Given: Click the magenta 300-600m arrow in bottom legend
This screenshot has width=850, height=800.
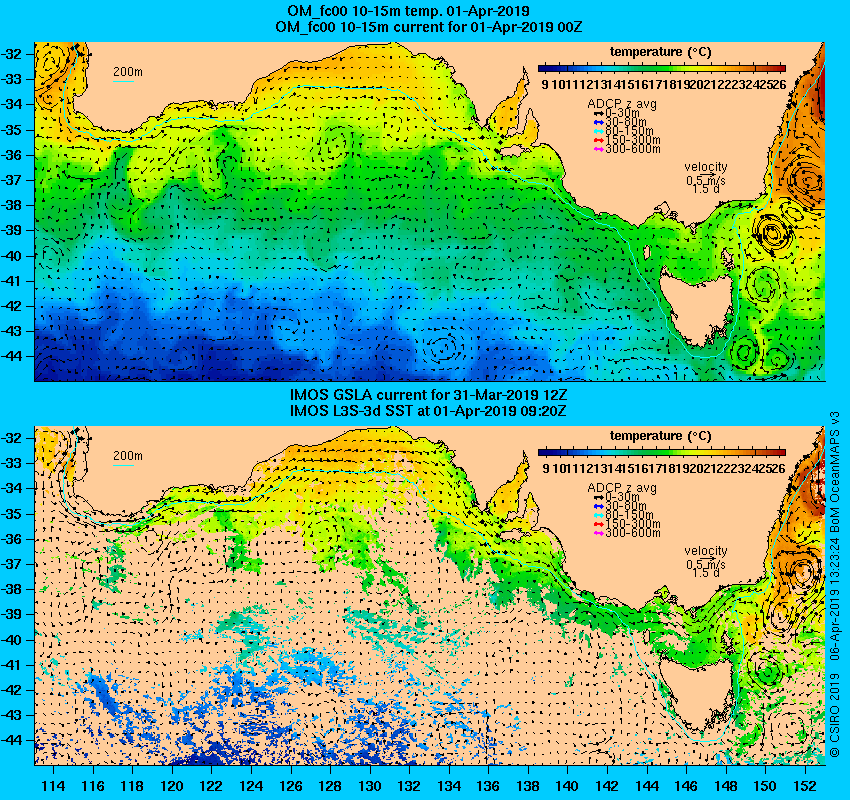Looking at the screenshot, I should [598, 533].
